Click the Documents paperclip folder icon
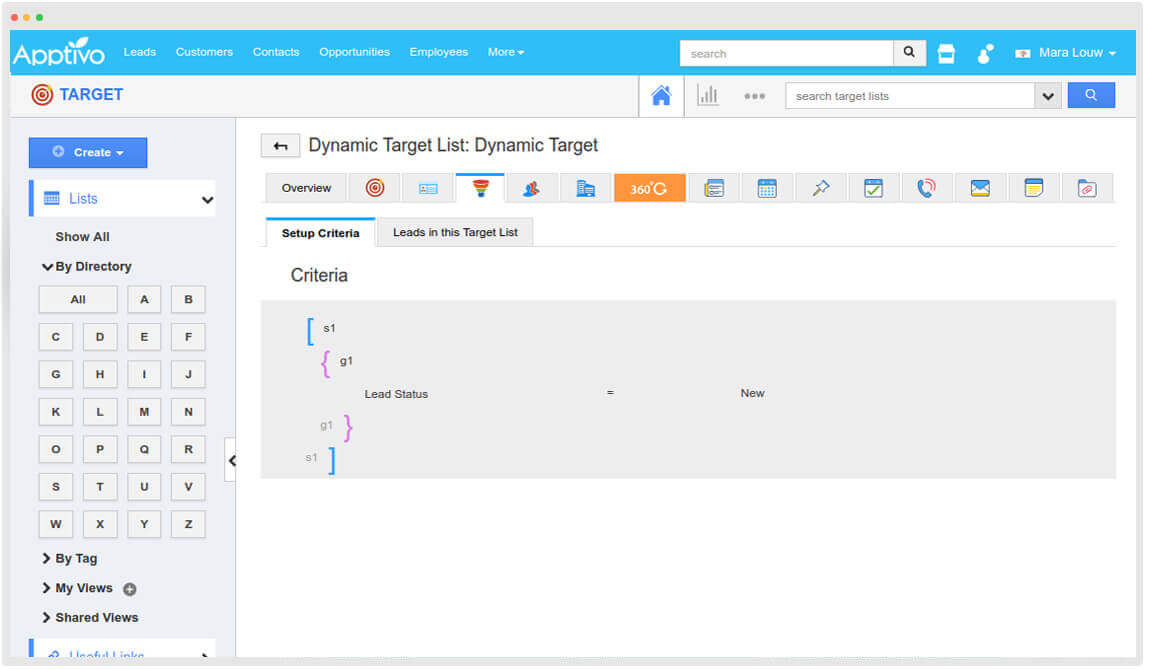 1087,188
